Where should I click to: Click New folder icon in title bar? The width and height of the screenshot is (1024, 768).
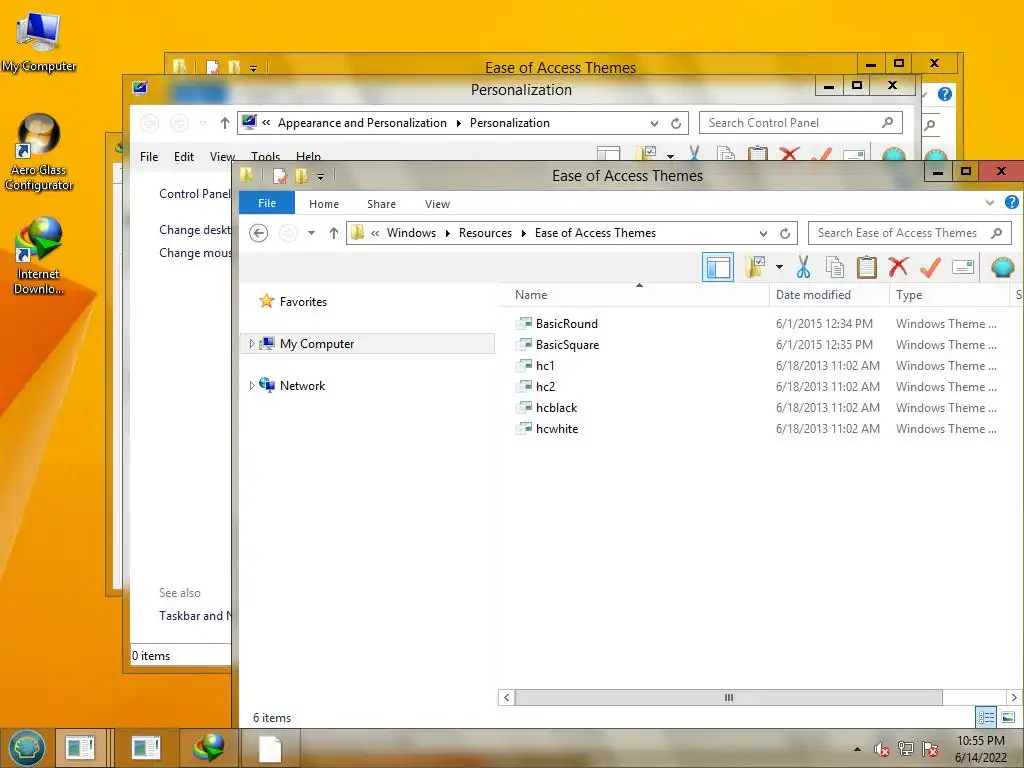pos(301,176)
